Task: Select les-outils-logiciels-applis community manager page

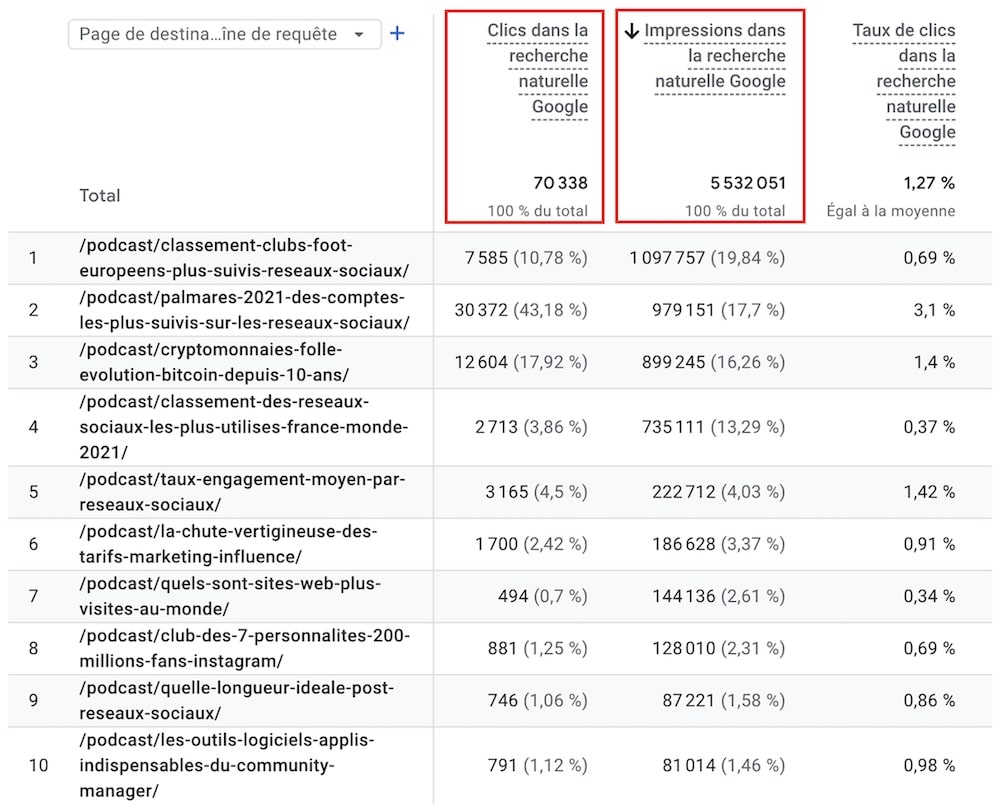Action: [226, 766]
